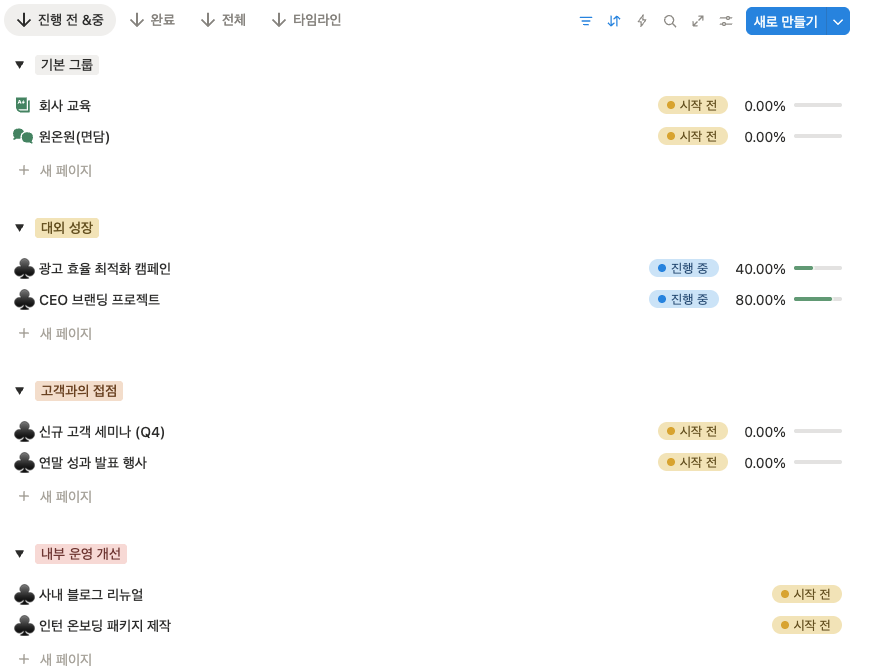Open the 연말 성과 발표 행사 page
This screenshot has height=672, width=869.
pos(91,462)
